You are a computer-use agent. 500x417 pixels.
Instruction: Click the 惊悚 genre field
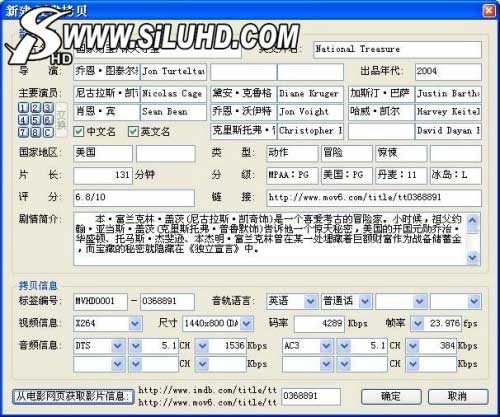(401, 153)
